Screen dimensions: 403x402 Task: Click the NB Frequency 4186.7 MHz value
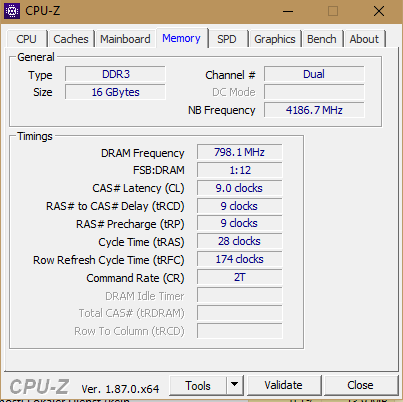(314, 110)
